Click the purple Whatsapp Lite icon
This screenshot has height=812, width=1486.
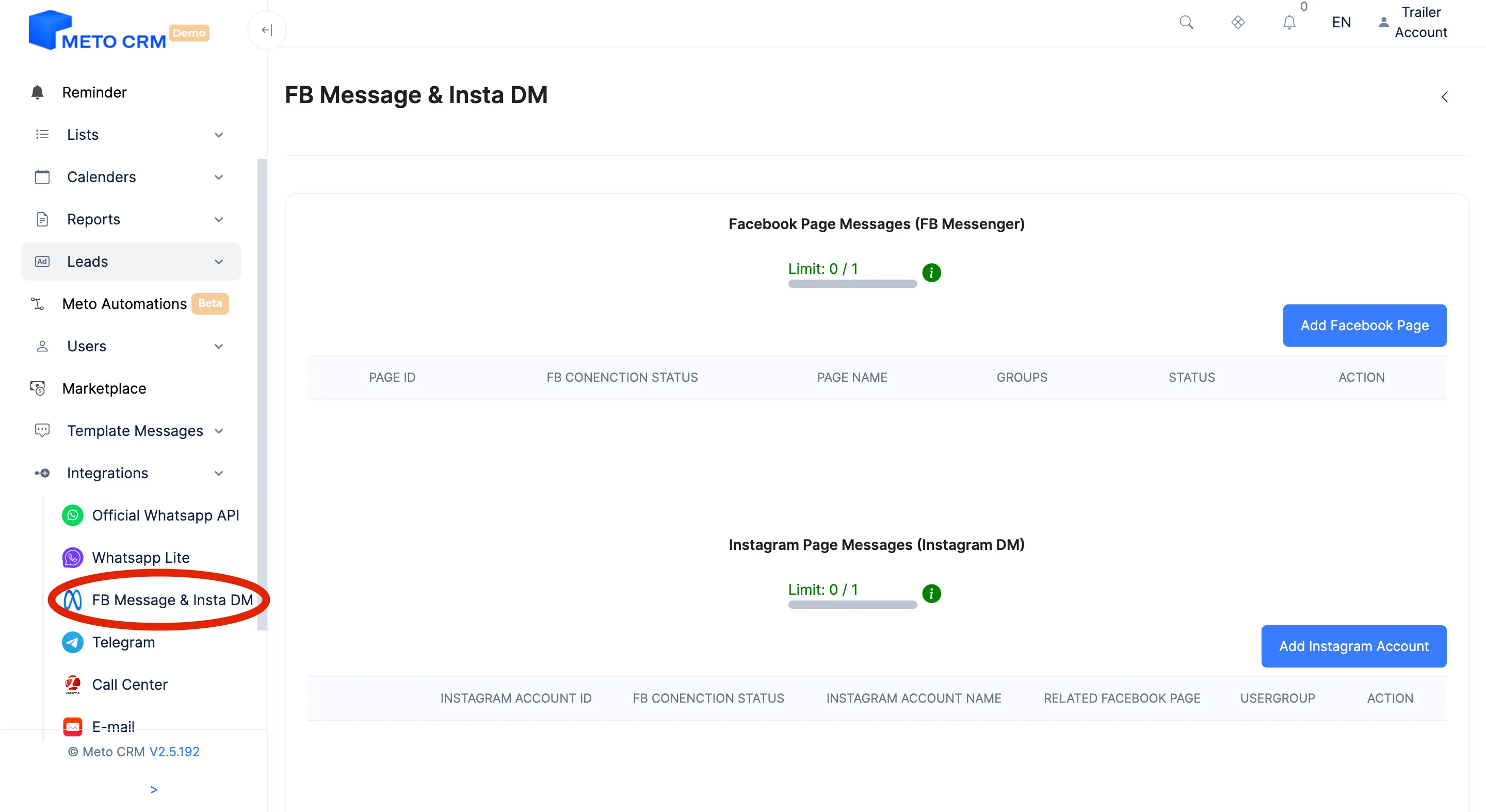coord(73,558)
